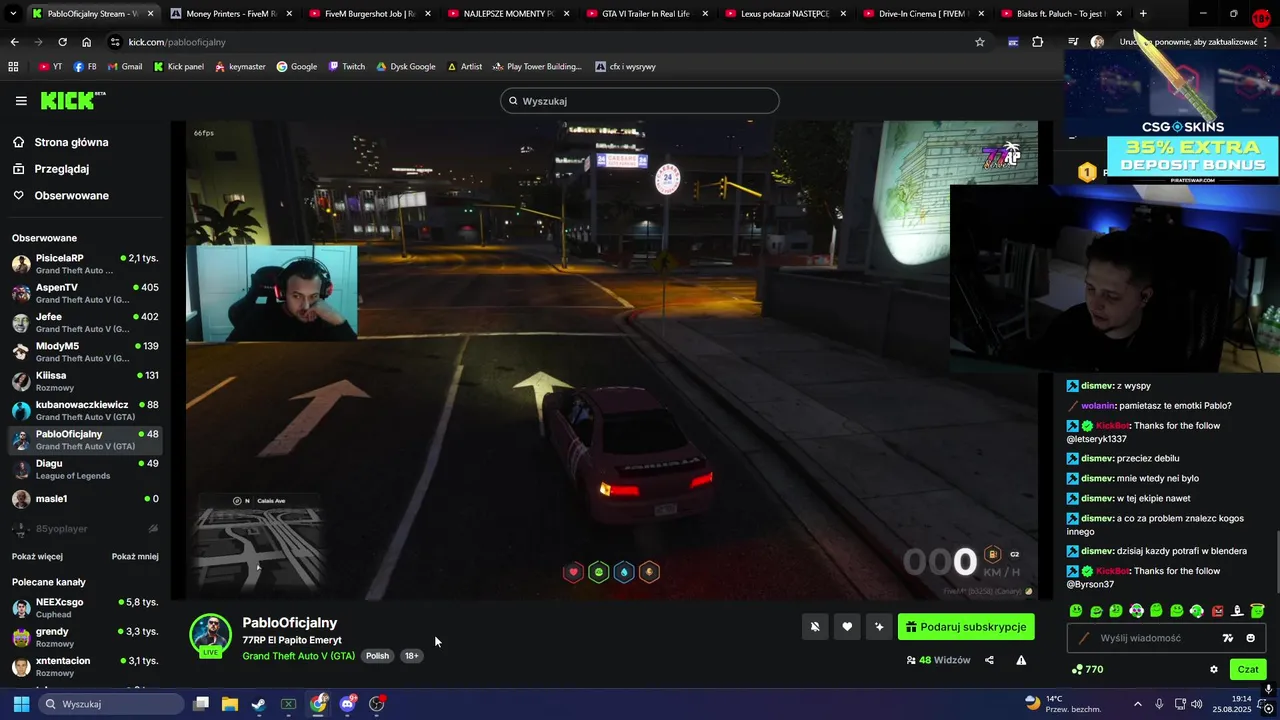This screenshot has width=1280, height=720.
Task: Open Obserwowane in sidebar
Action: (x=59, y=195)
